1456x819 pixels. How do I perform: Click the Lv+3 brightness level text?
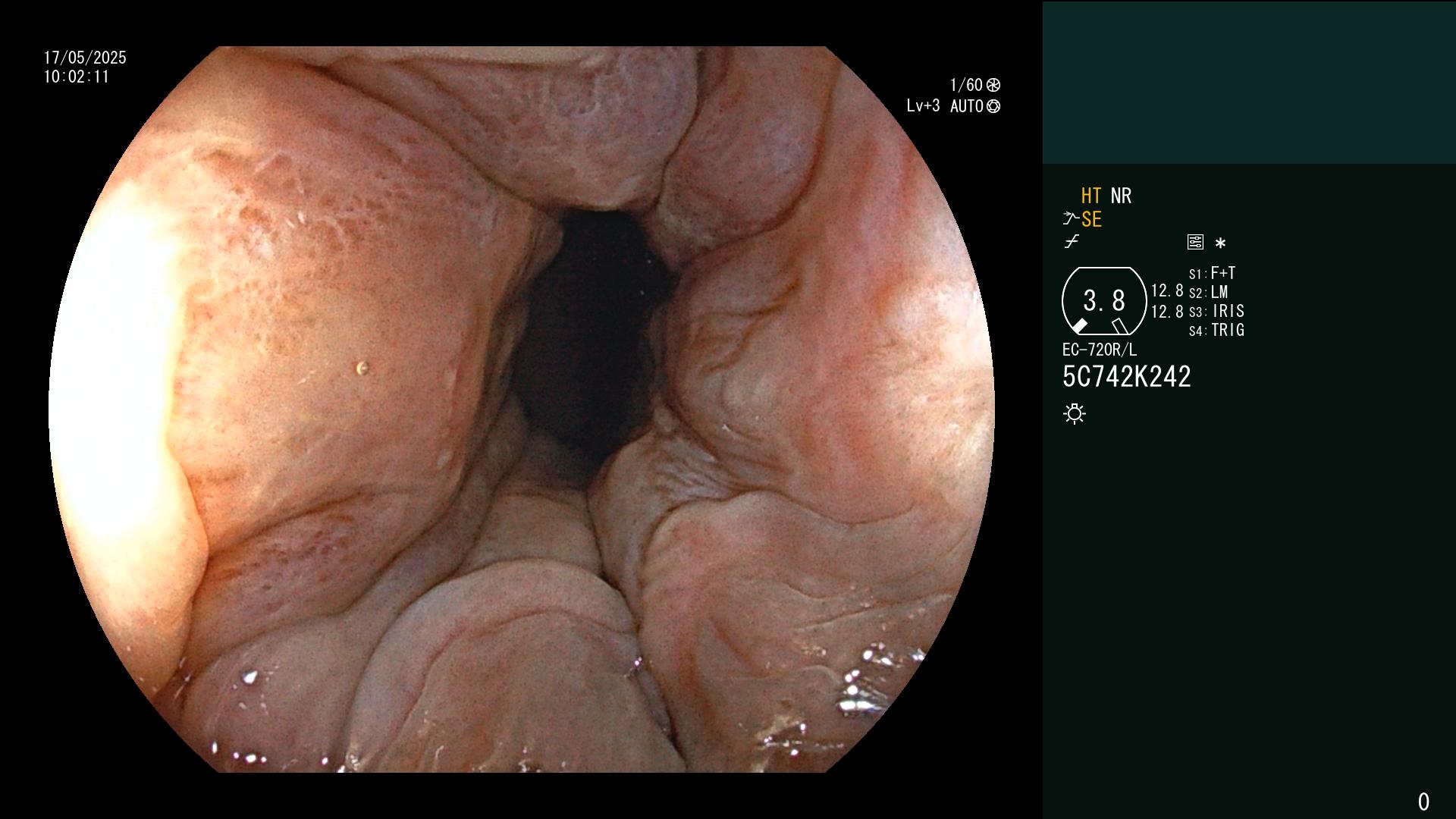pos(923,106)
